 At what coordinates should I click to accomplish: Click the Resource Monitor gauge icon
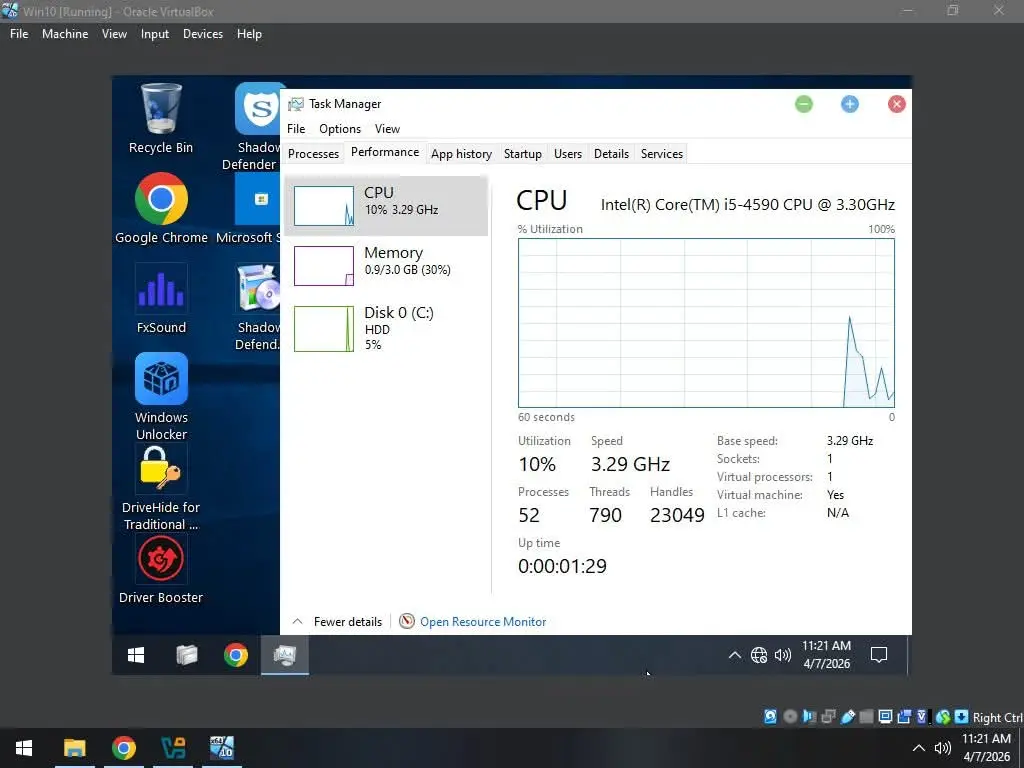click(407, 621)
